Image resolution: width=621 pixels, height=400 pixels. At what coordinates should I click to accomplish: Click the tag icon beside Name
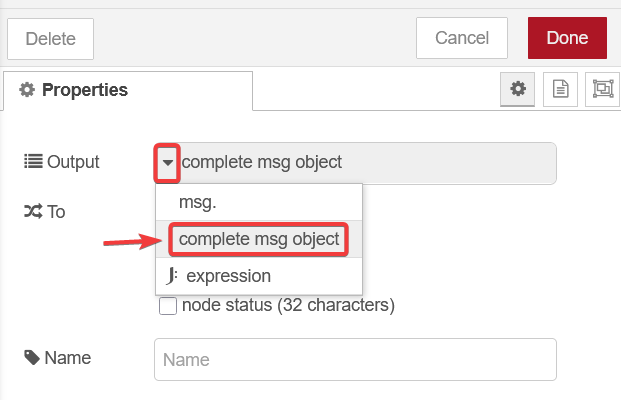coord(32,358)
